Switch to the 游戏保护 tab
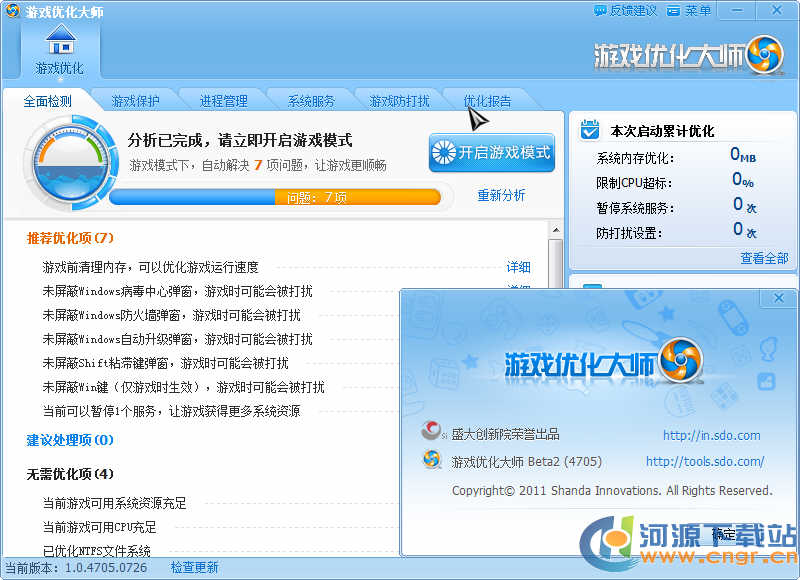Image resolution: width=800 pixels, height=580 pixels. pos(135,101)
